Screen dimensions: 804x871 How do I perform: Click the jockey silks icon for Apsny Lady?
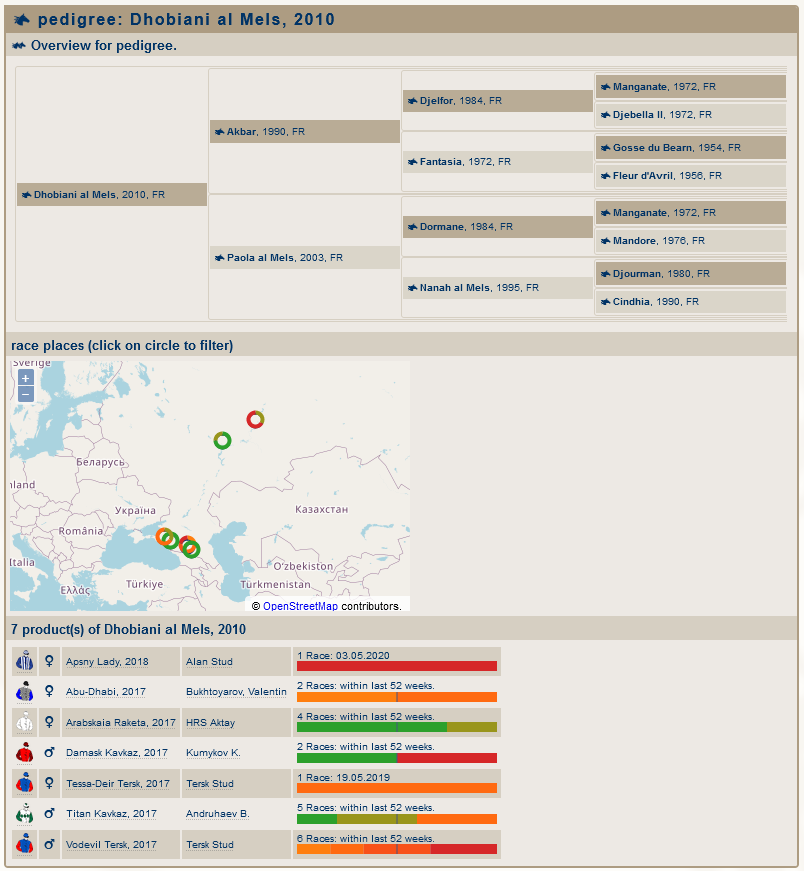pyautogui.click(x=25, y=662)
